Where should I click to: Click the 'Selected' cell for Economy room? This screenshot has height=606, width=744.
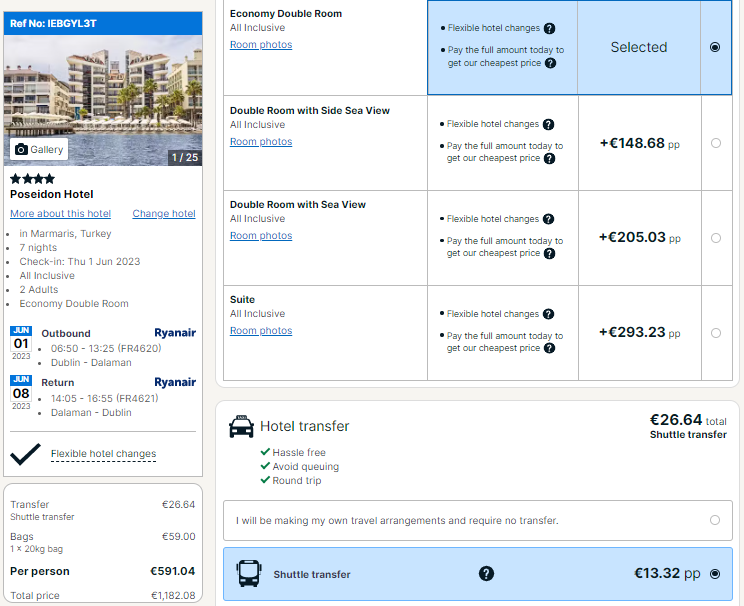tap(639, 47)
